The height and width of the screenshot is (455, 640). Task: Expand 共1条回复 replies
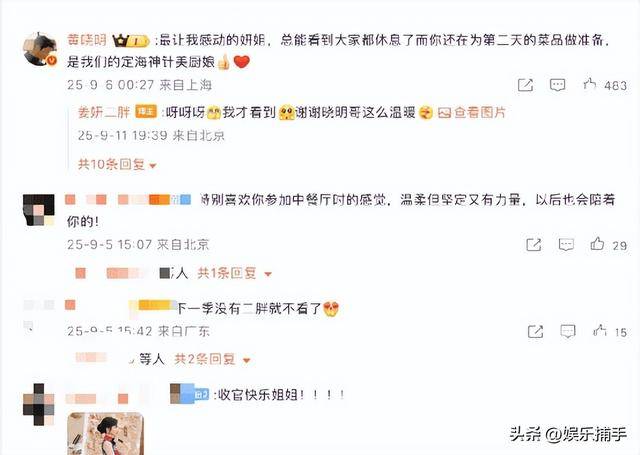(x=235, y=273)
